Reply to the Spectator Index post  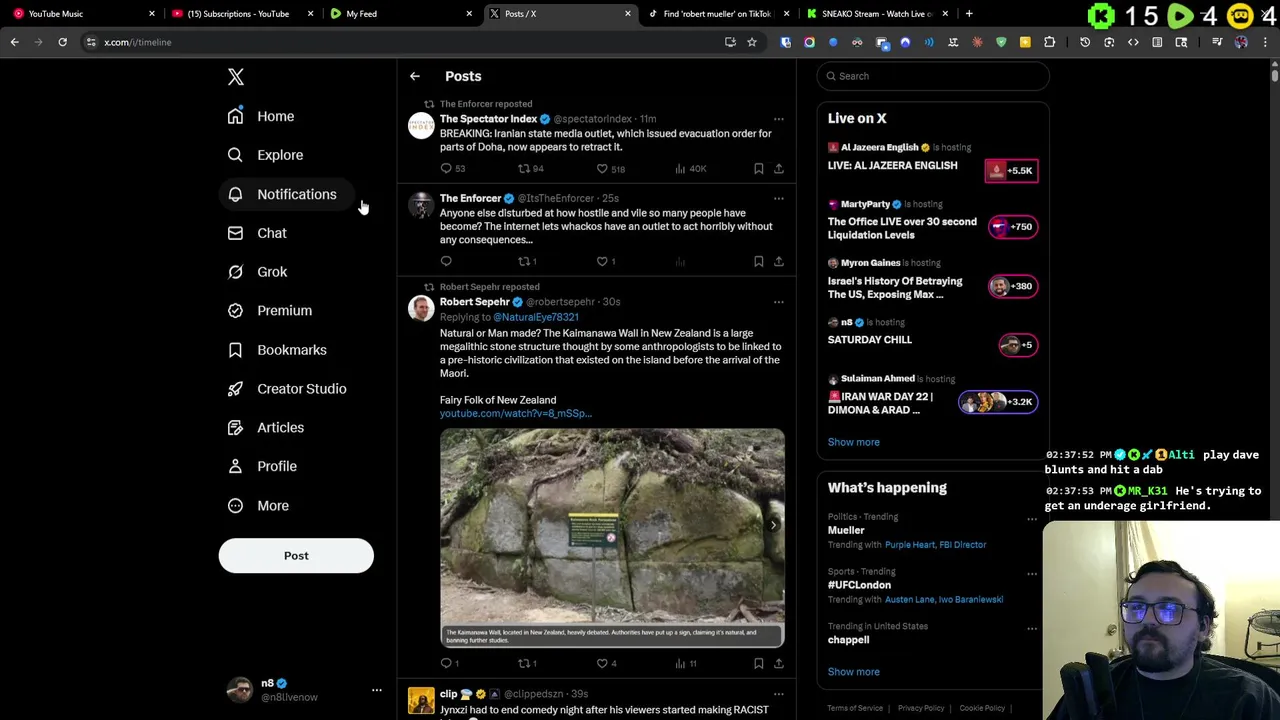coord(446,169)
